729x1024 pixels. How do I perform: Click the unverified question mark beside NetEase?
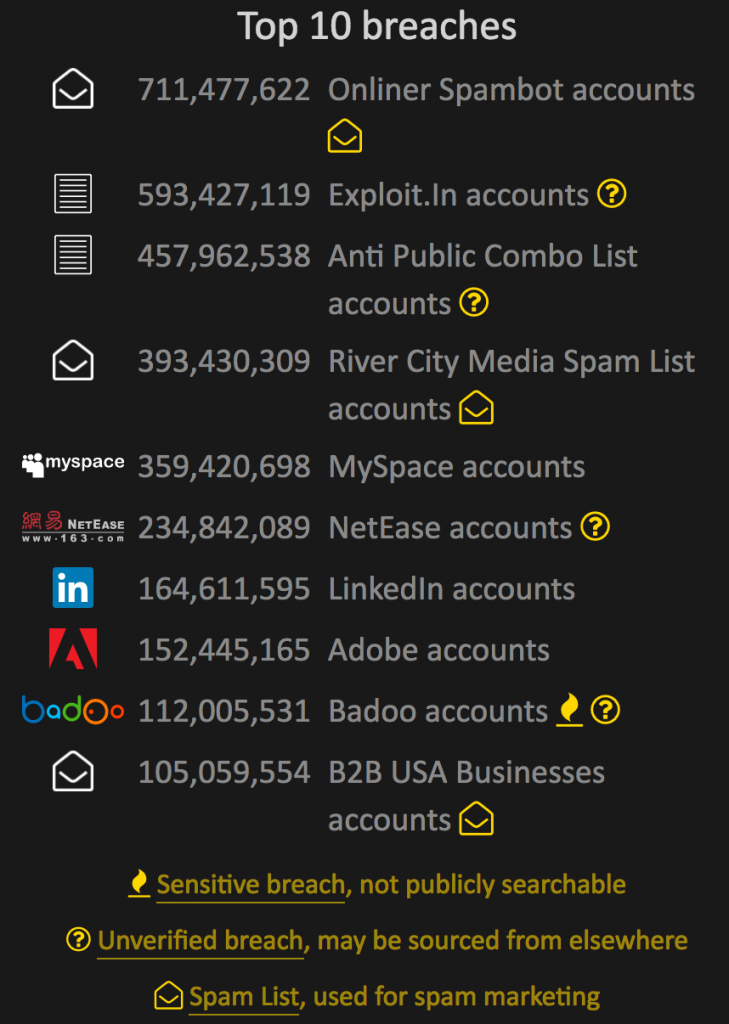595,526
